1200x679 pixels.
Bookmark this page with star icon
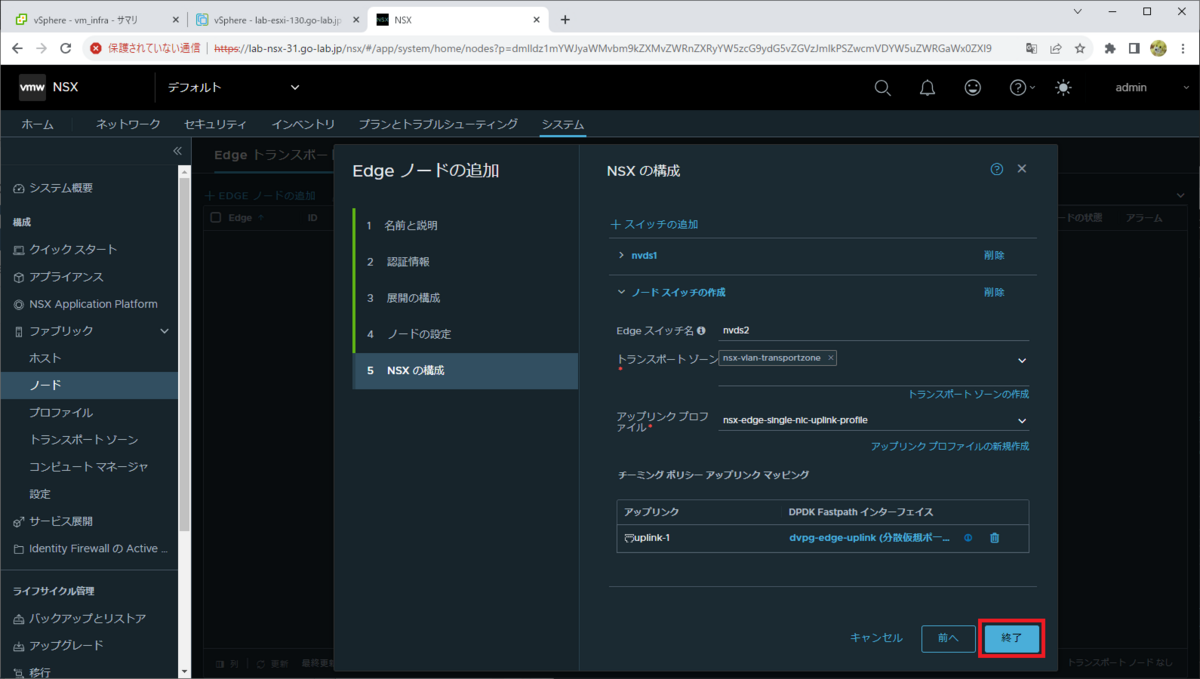click(1080, 48)
